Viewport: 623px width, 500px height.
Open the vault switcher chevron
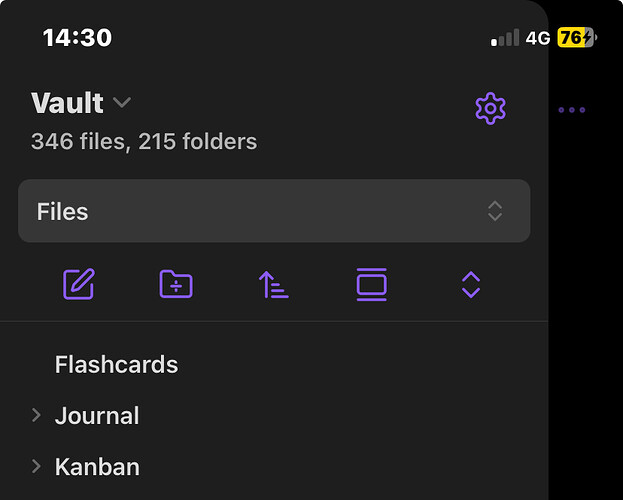coord(122,103)
